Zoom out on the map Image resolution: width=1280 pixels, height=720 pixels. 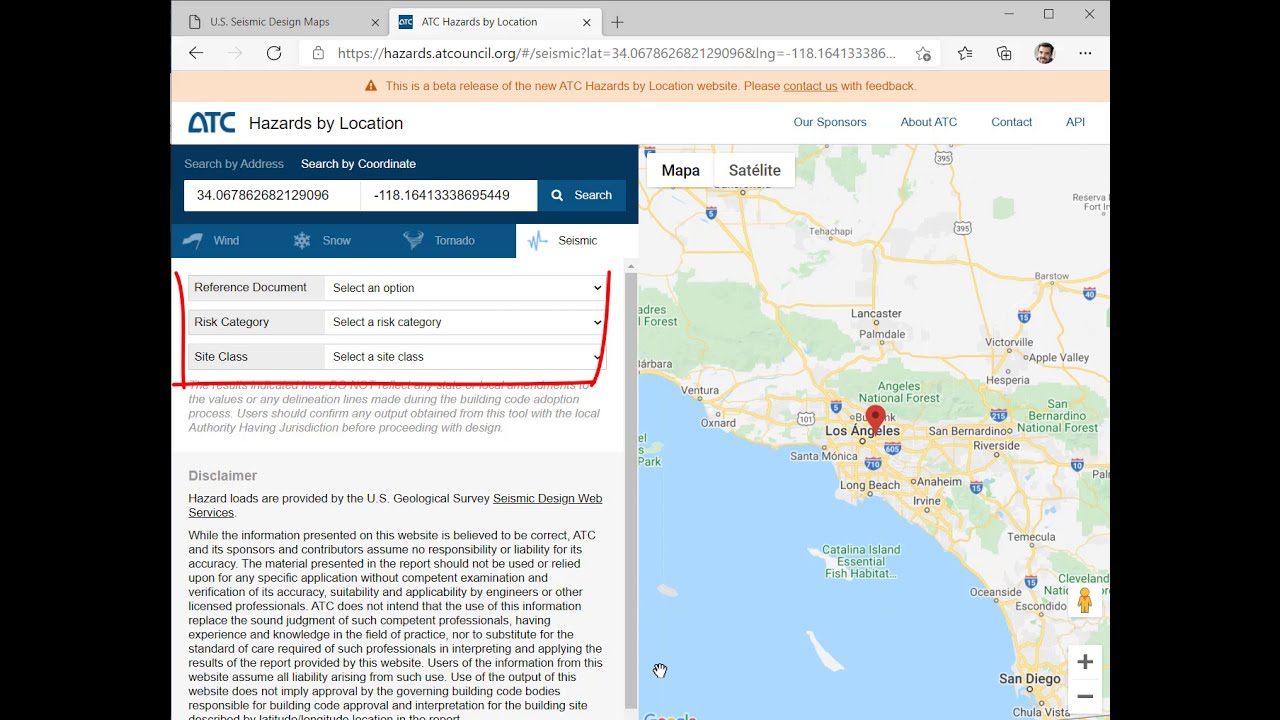(x=1085, y=696)
